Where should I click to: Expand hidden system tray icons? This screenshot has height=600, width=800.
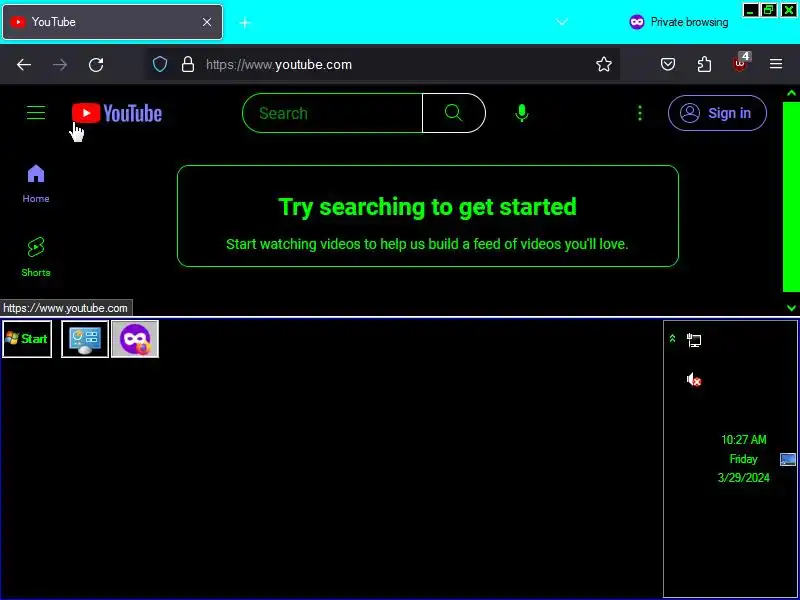pos(672,338)
